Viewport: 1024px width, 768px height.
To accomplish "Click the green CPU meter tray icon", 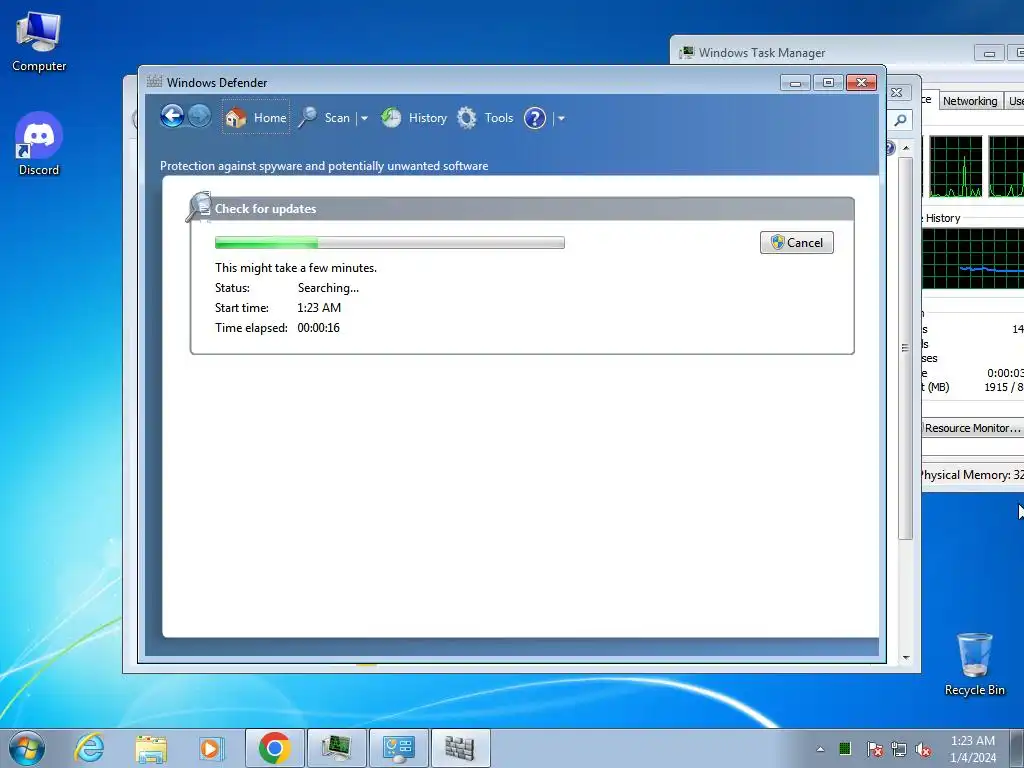I will coord(845,748).
